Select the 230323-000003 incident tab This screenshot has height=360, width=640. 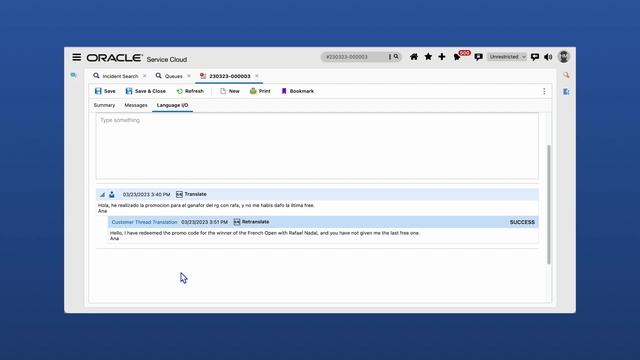(x=225, y=76)
